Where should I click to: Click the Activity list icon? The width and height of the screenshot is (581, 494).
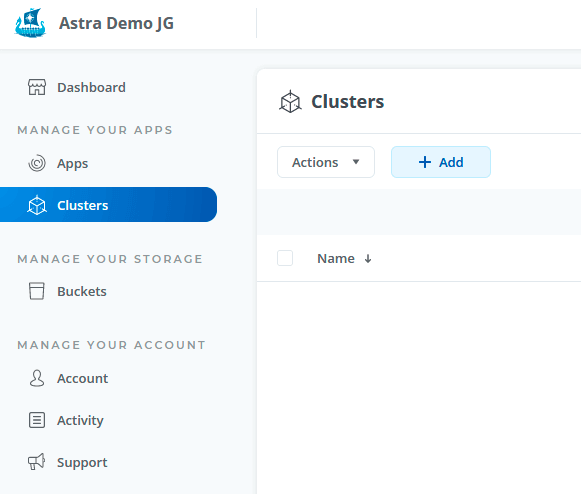click(37, 420)
